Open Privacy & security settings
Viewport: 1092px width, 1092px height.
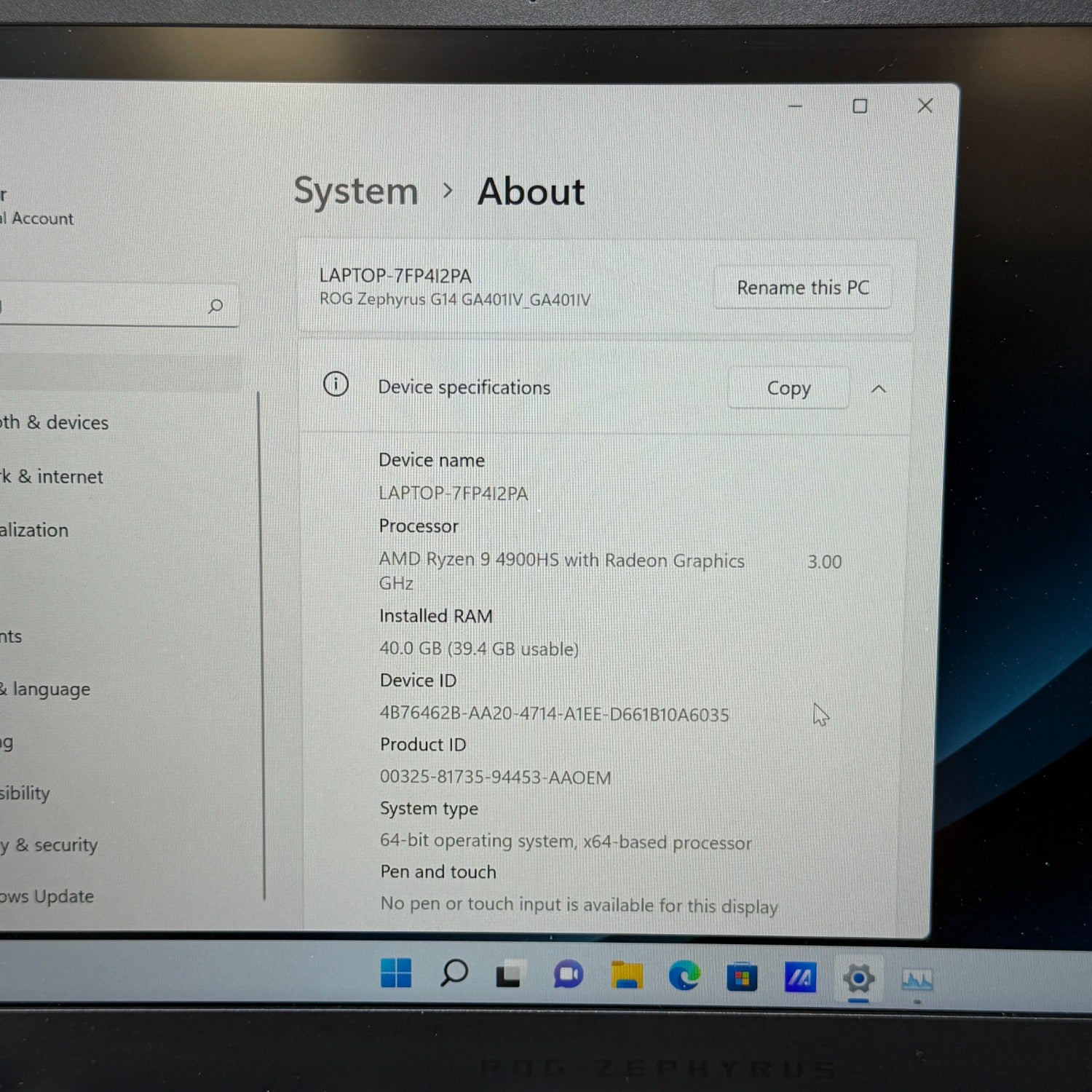[50, 844]
